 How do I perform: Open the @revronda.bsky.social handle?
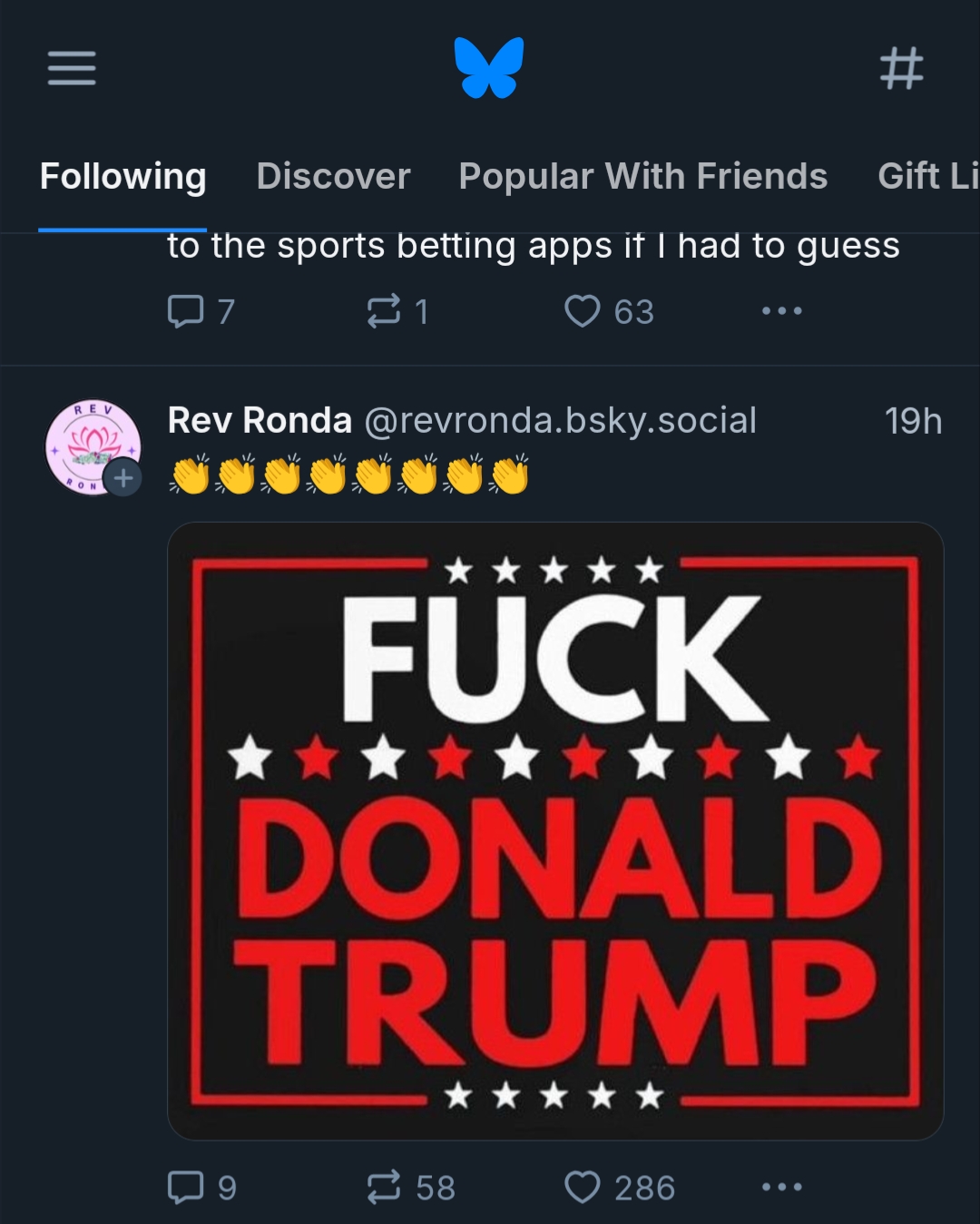[x=560, y=420]
